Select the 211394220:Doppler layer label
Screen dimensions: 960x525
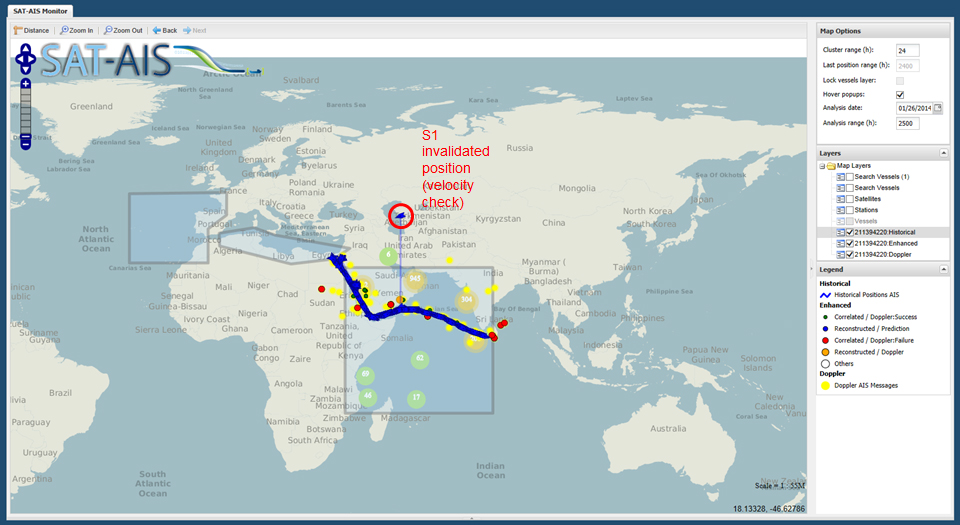click(x=883, y=255)
